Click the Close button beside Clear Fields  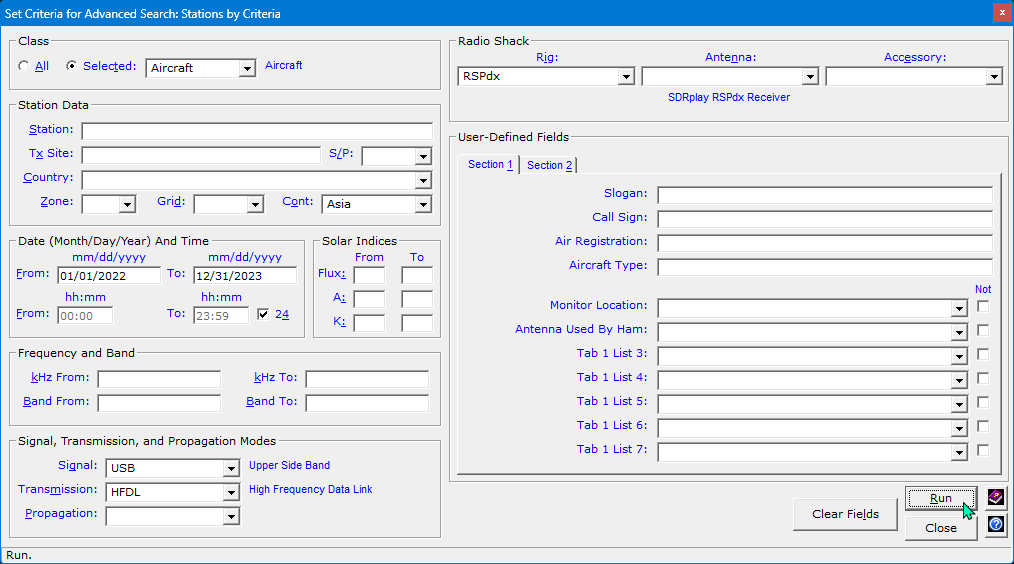(x=940, y=528)
